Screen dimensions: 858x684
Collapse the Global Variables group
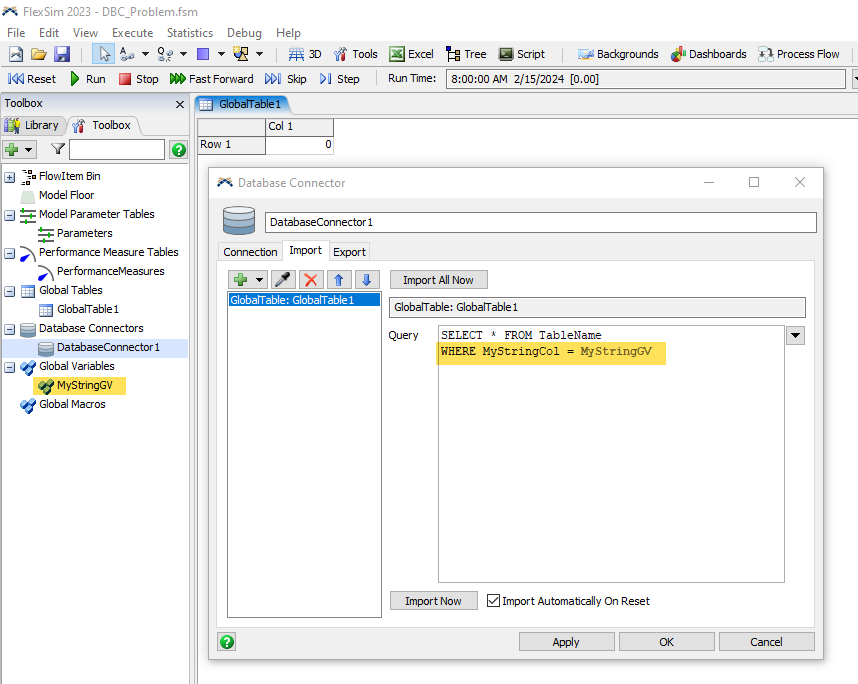tap(10, 367)
